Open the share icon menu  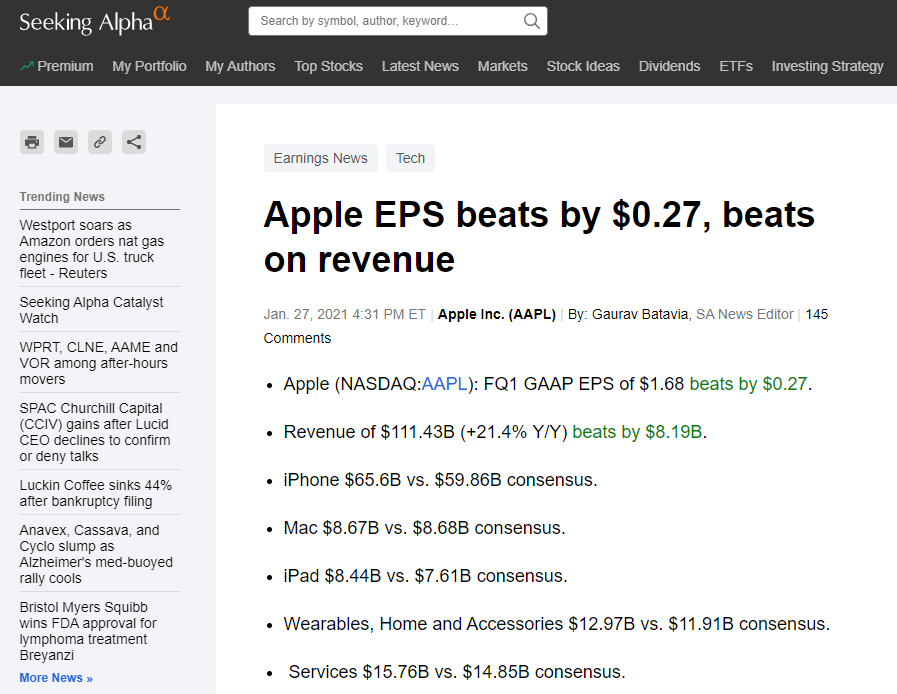coord(134,142)
